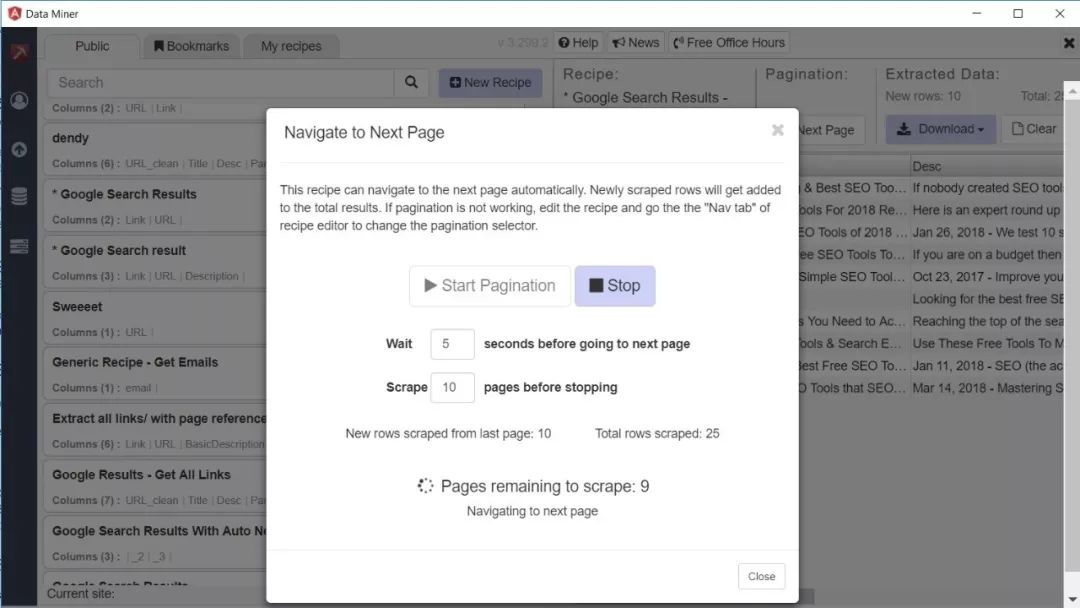Open the Bookmarks tab
The height and width of the screenshot is (608, 1080).
pyautogui.click(x=191, y=46)
